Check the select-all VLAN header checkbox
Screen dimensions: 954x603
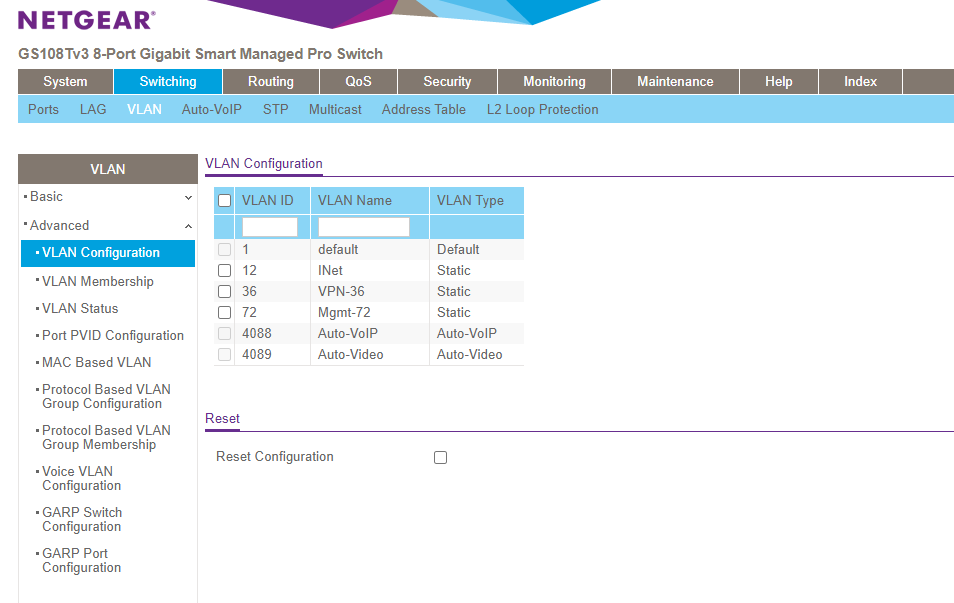(224, 201)
